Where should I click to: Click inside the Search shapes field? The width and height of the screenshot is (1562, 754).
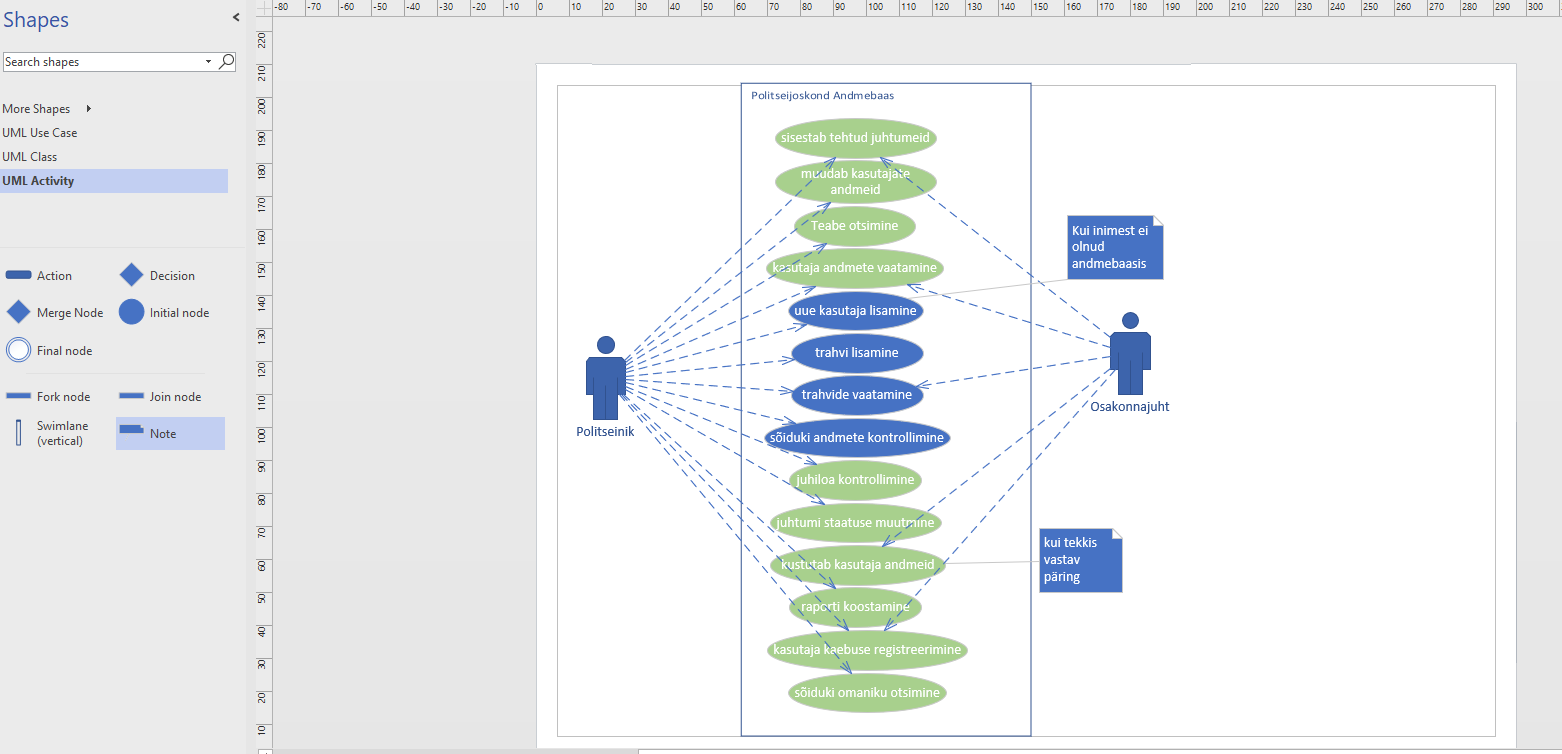pyautogui.click(x=100, y=62)
